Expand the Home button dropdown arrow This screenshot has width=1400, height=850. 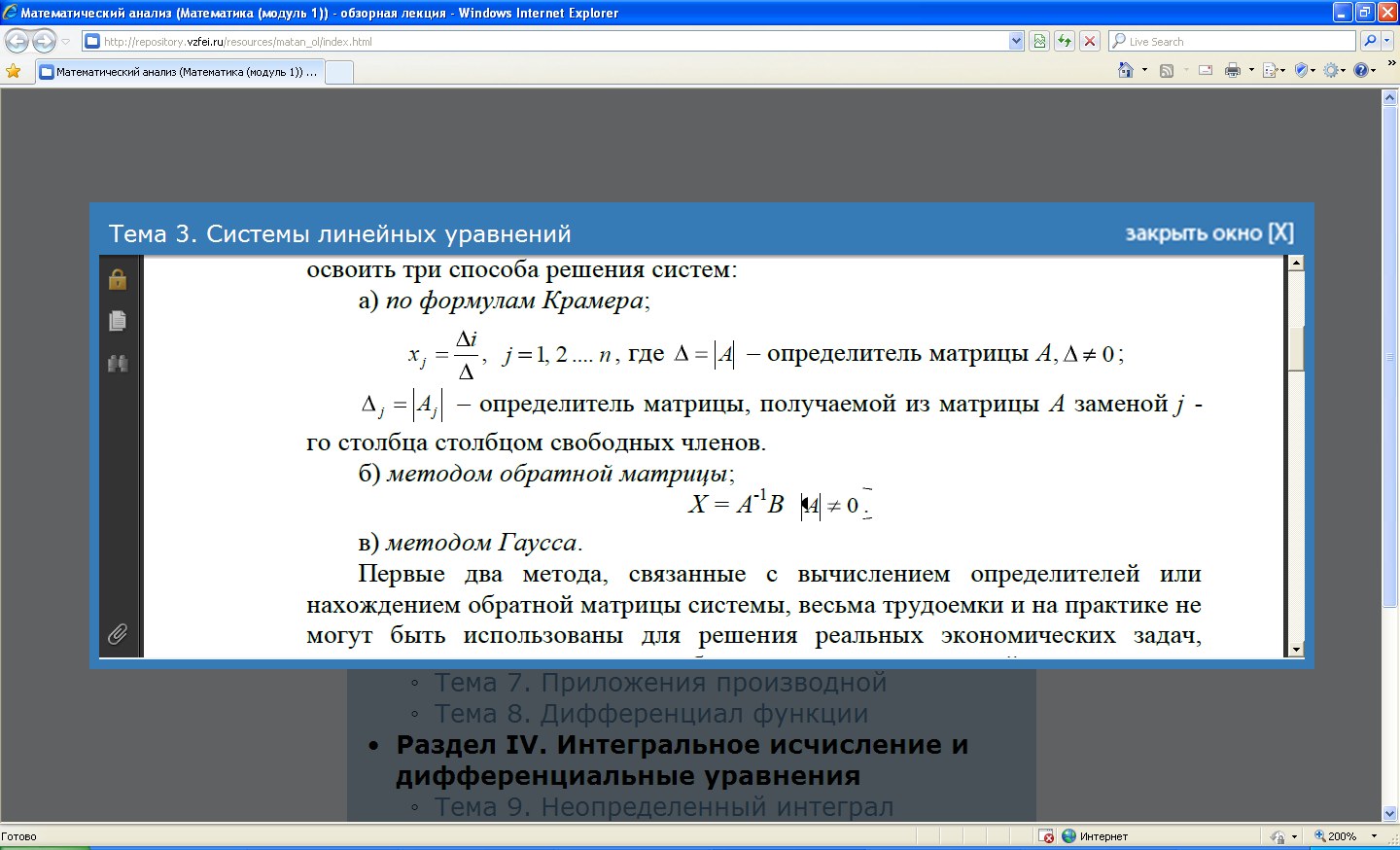pos(1144,70)
